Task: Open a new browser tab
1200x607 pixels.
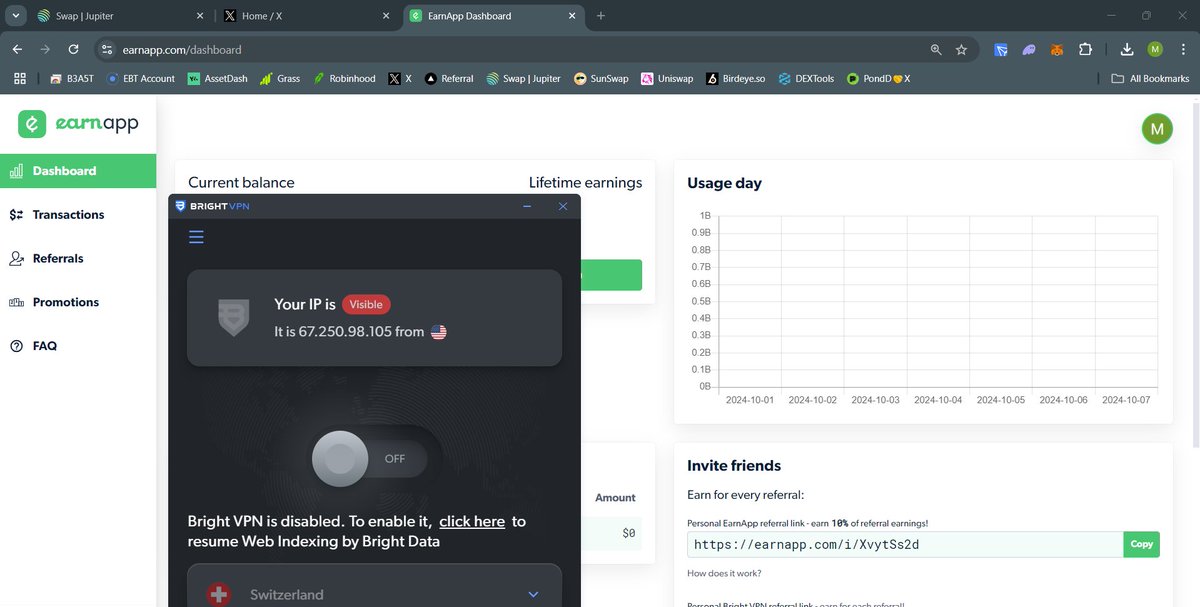Action: [601, 16]
